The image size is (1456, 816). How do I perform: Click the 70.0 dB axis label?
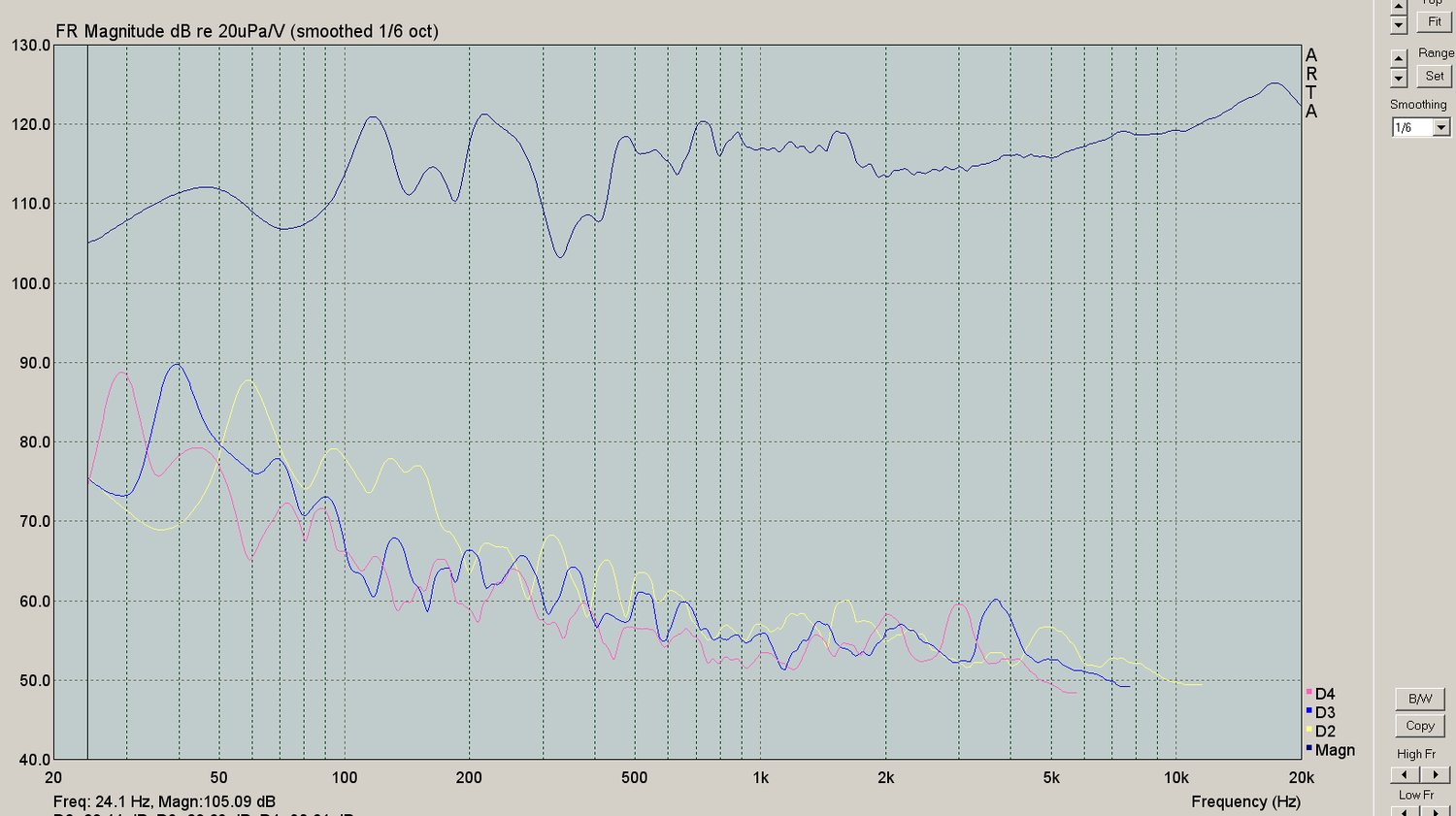tap(35, 522)
